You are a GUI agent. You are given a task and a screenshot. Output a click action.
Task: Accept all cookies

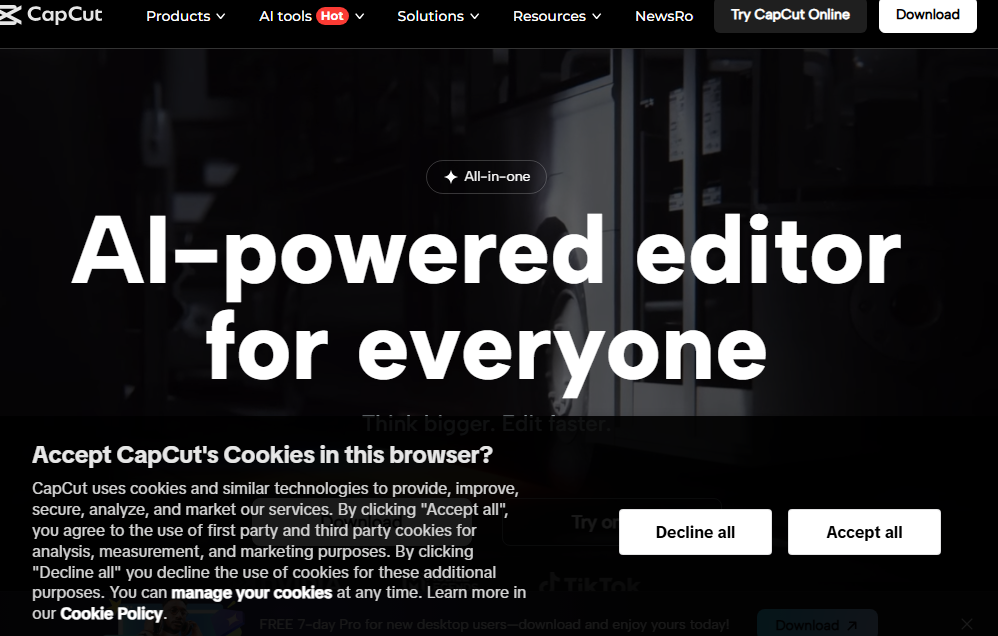pyautogui.click(x=864, y=532)
